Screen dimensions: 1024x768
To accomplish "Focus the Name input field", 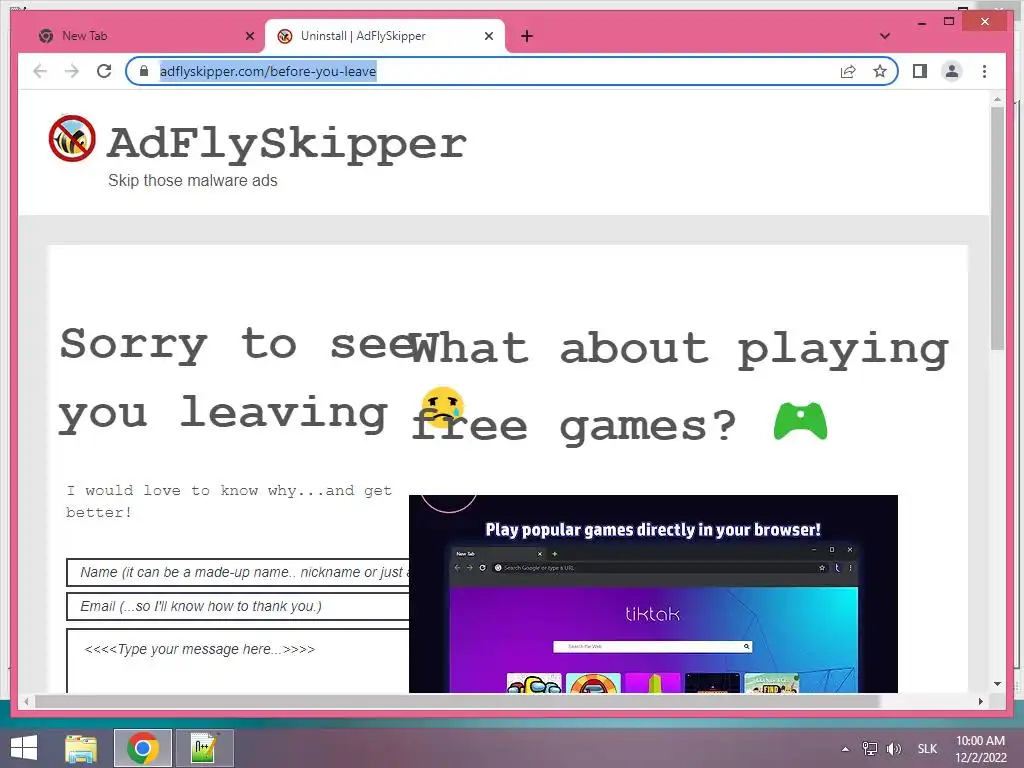I will [238, 572].
